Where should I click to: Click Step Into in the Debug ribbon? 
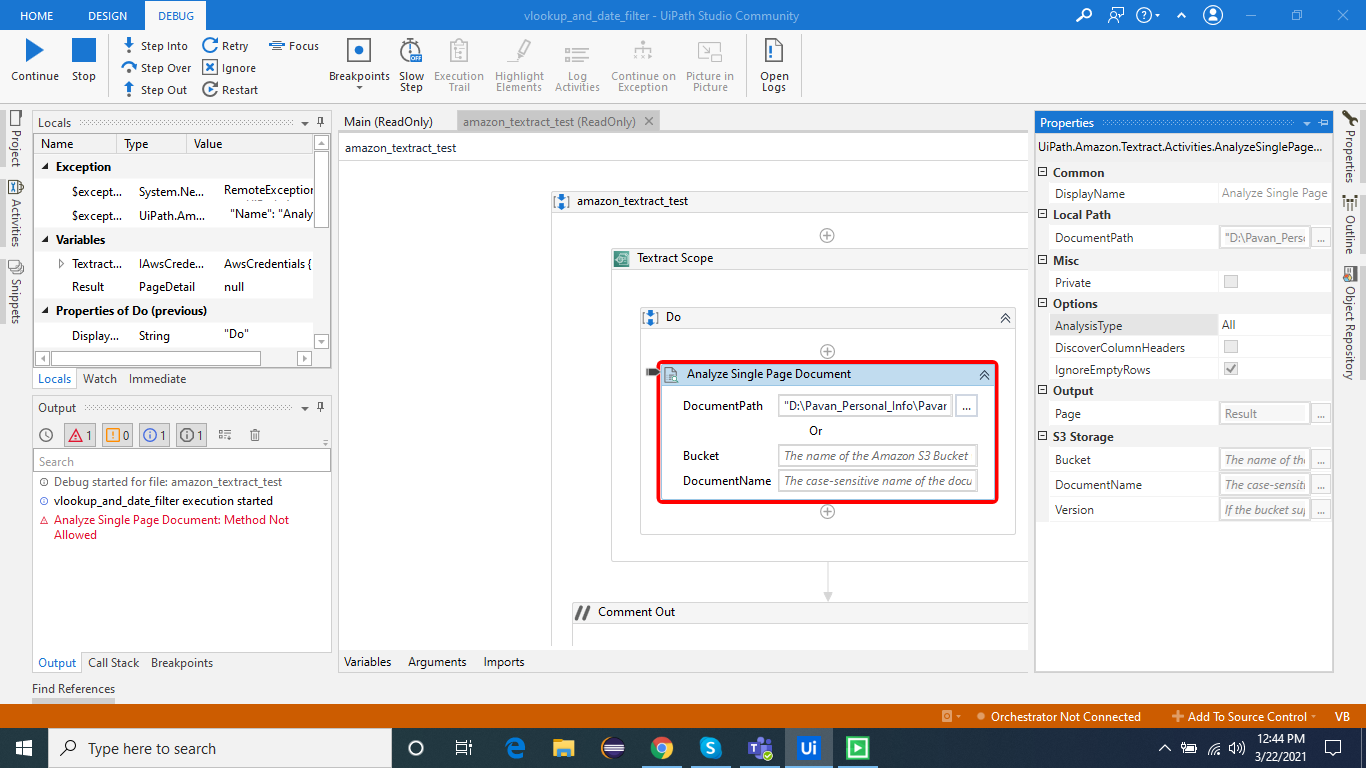[x=155, y=46]
